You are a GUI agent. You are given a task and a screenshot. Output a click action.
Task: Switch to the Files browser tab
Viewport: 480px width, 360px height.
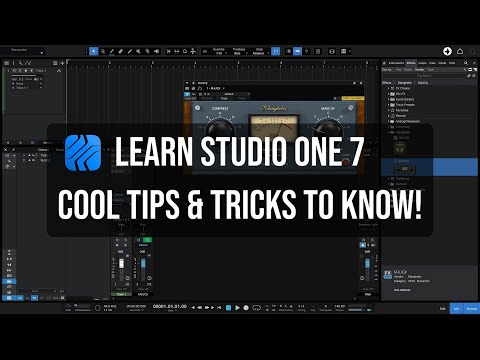432,63
